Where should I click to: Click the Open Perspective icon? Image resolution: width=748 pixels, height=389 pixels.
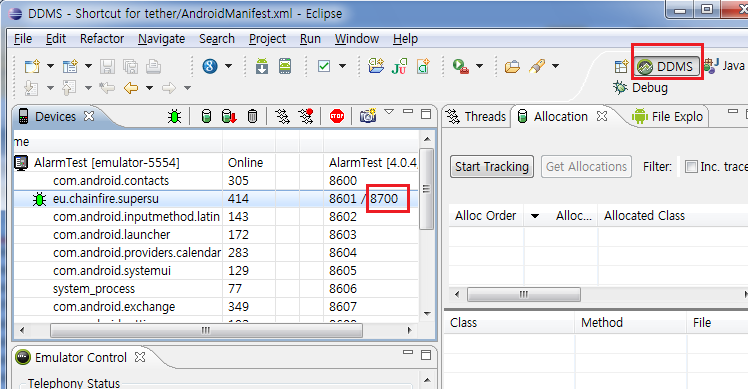(x=621, y=66)
